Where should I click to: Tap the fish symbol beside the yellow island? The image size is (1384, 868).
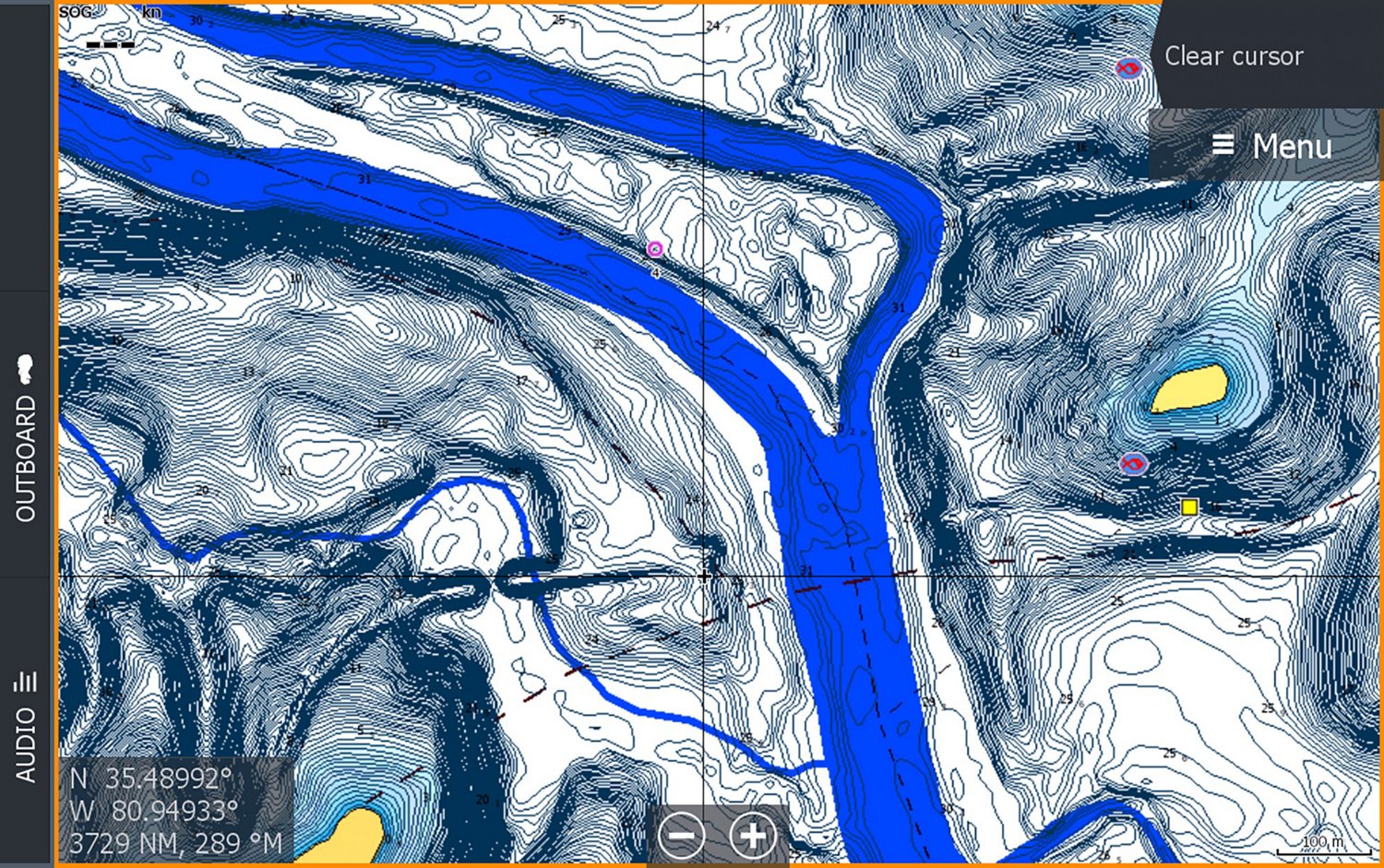1132,465
